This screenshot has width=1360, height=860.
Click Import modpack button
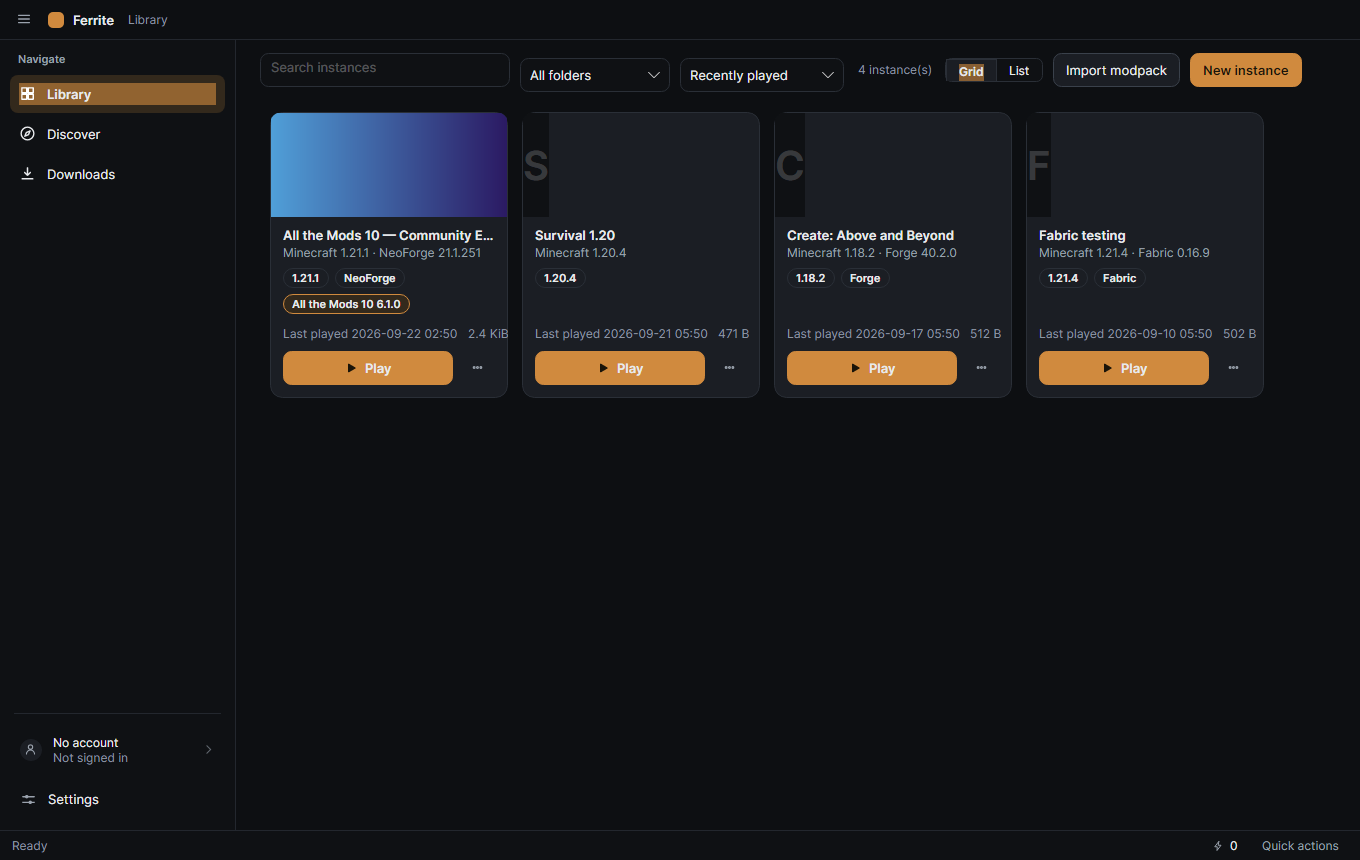click(1116, 70)
